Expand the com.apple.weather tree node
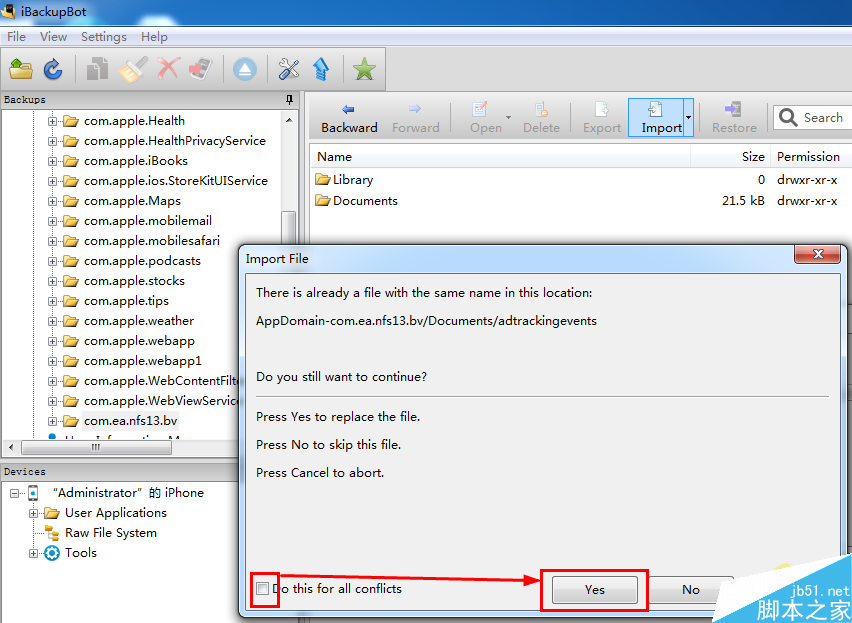Screen dimensions: 852x623 [52, 322]
